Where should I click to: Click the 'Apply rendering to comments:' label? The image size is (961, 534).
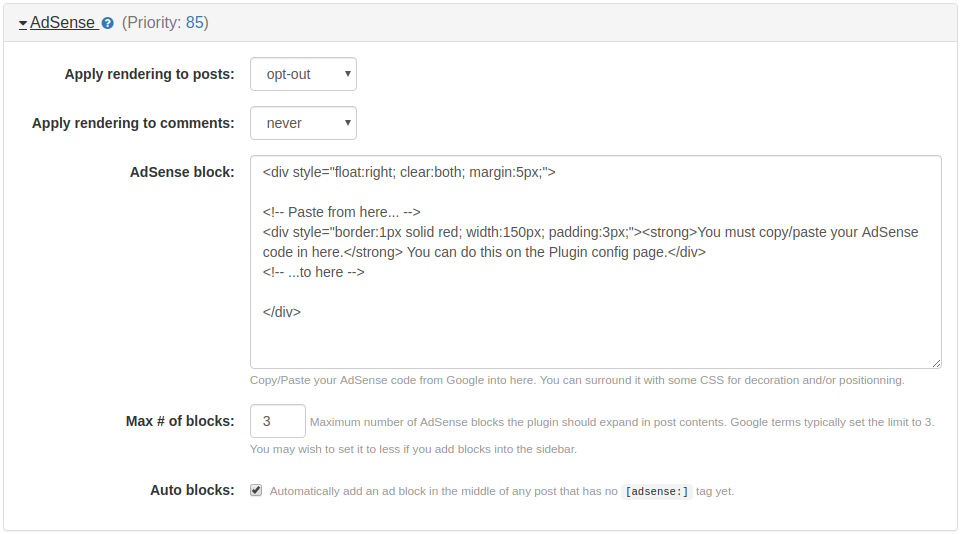pos(133,123)
